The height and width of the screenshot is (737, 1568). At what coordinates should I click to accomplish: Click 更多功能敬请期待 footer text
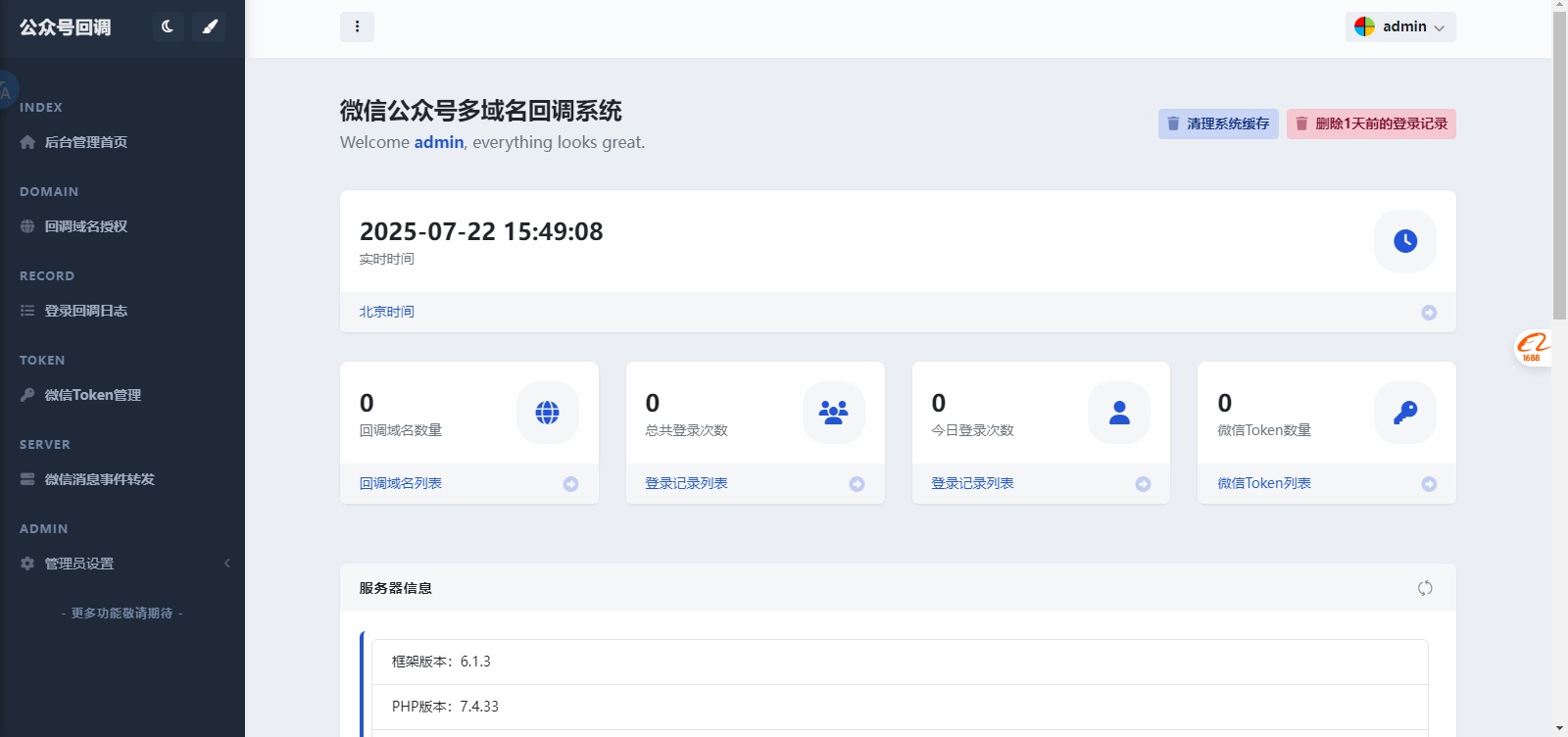(122, 614)
